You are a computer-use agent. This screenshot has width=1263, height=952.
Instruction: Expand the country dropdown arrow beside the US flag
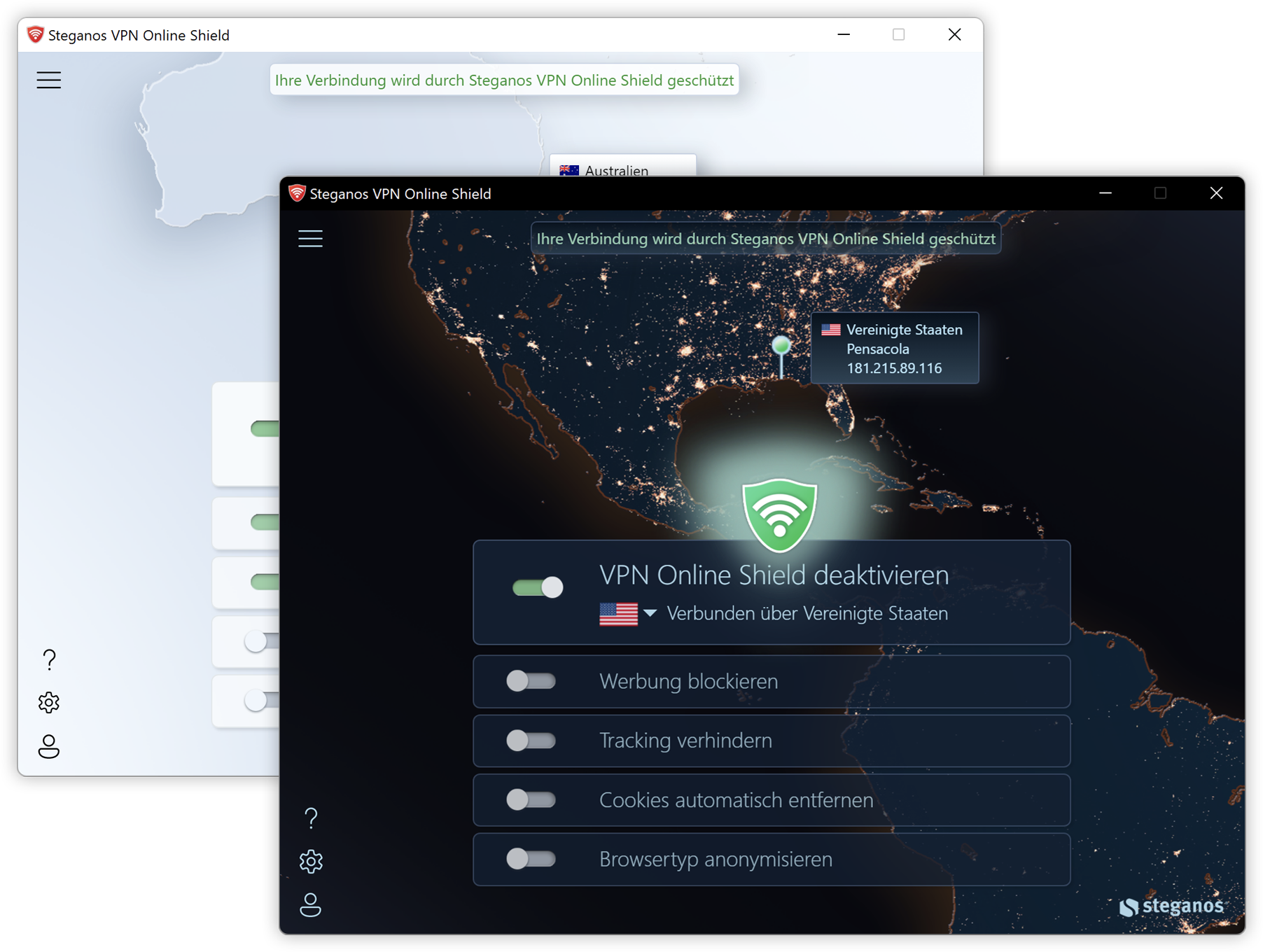click(650, 614)
